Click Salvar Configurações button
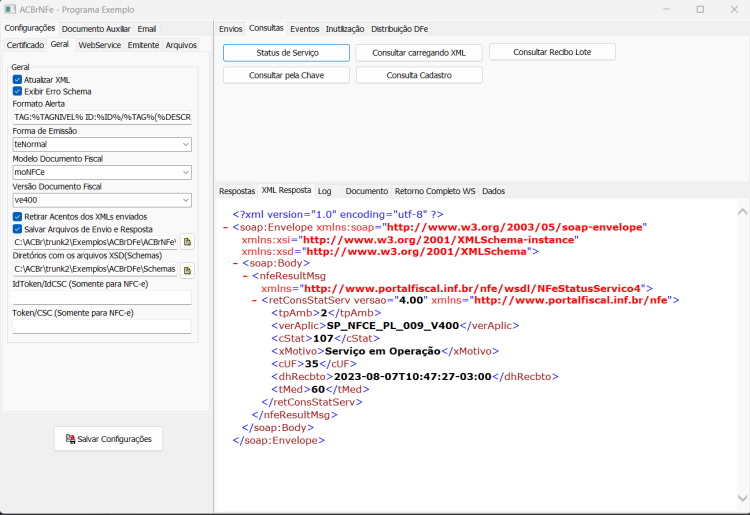Viewport: 750px width, 515px height. [109, 438]
